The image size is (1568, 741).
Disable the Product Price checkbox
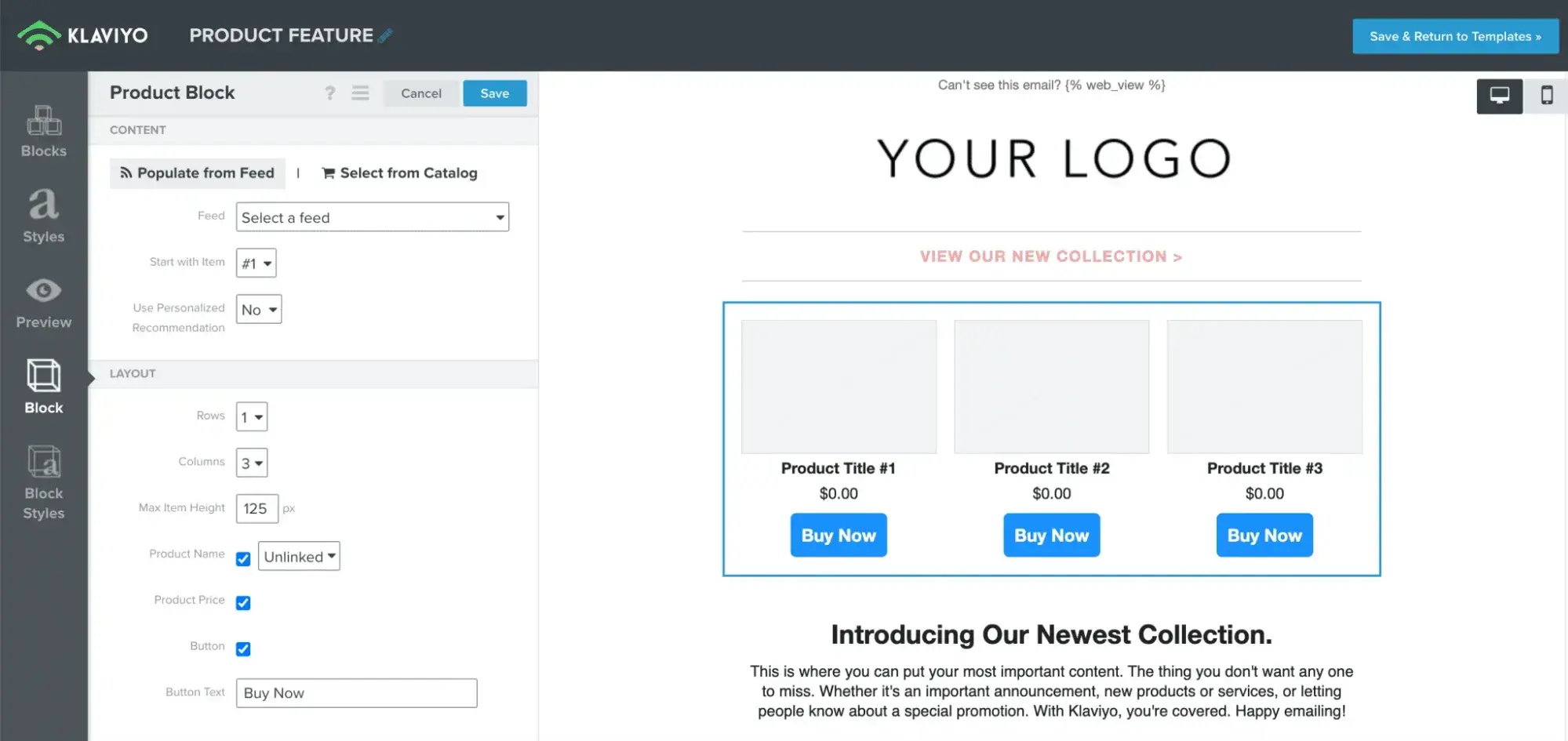tap(243, 603)
